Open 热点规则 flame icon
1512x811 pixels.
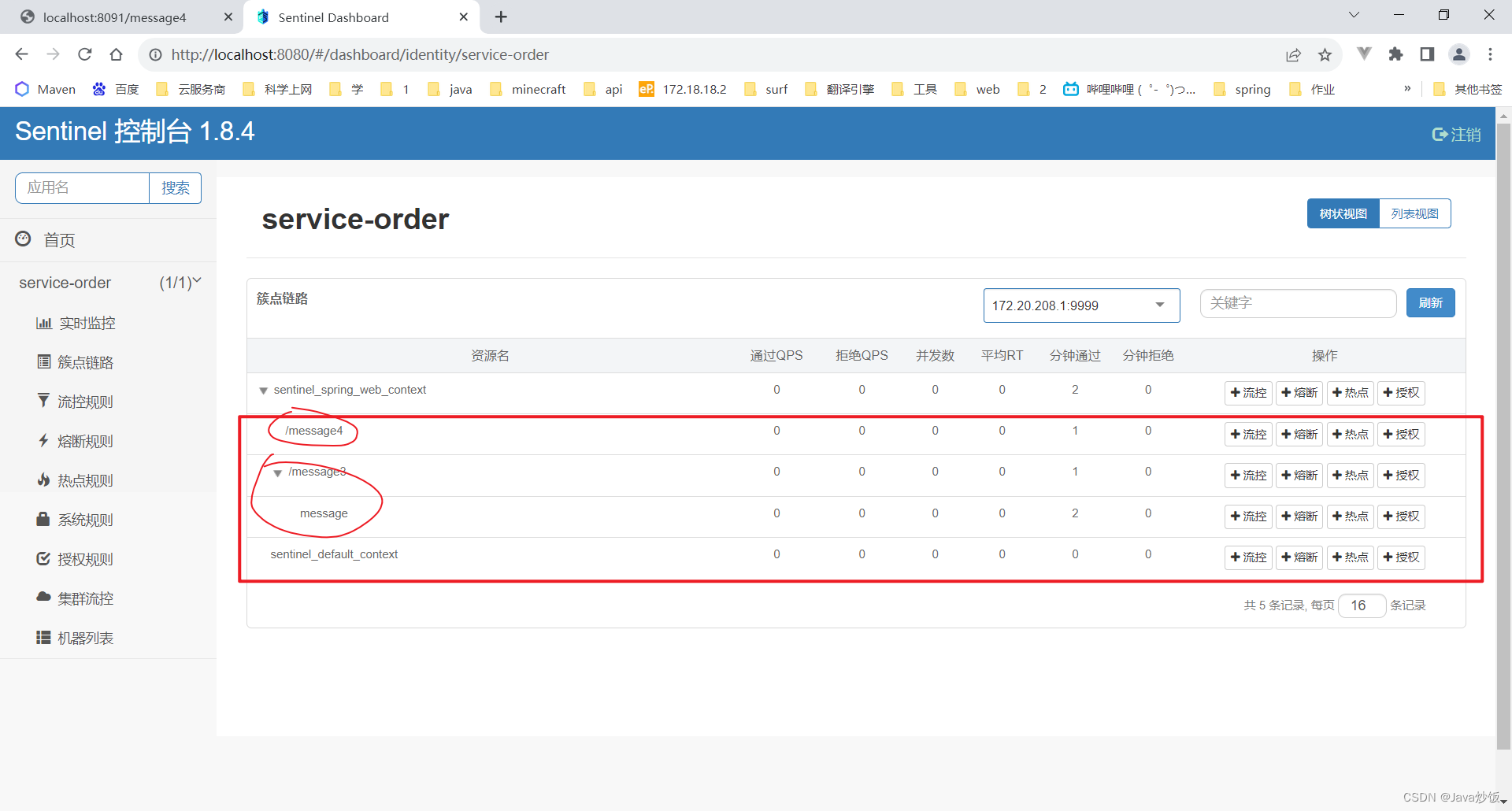[x=44, y=480]
